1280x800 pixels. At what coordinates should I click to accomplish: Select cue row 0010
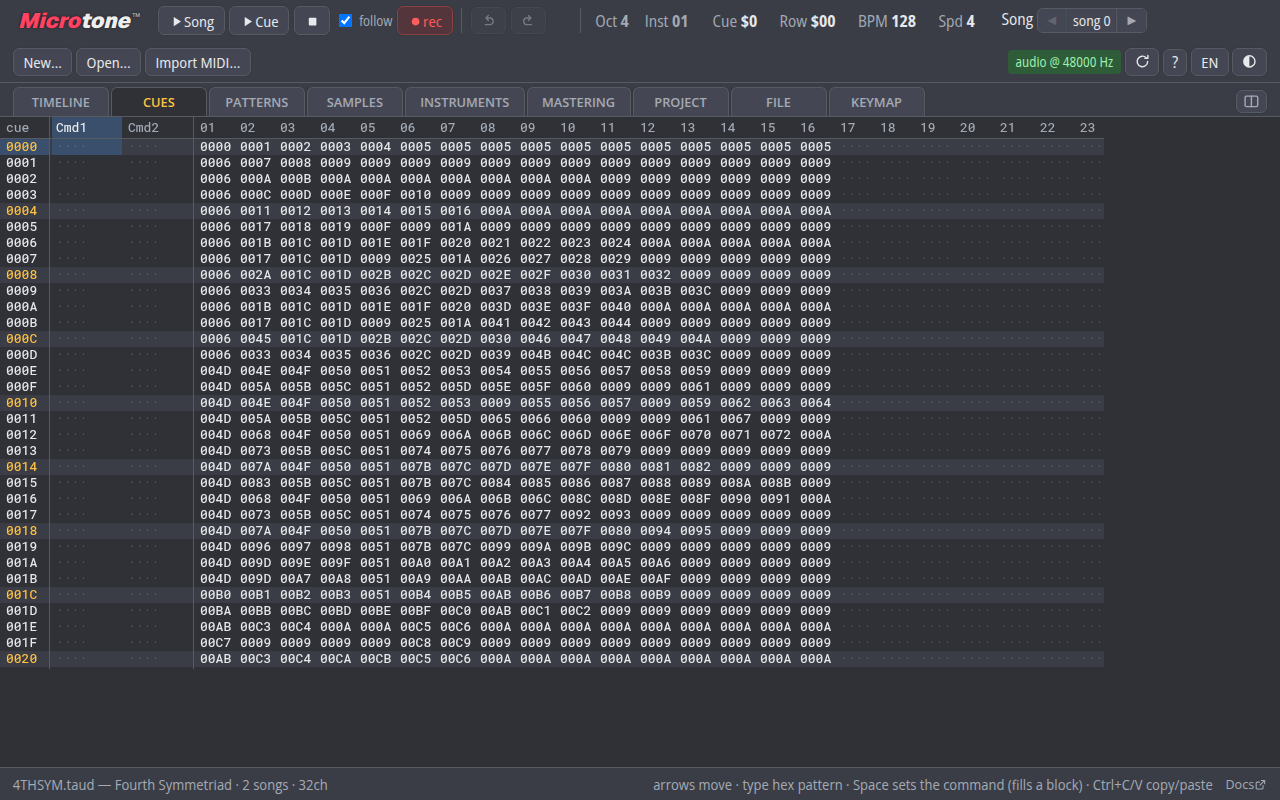pos(22,403)
